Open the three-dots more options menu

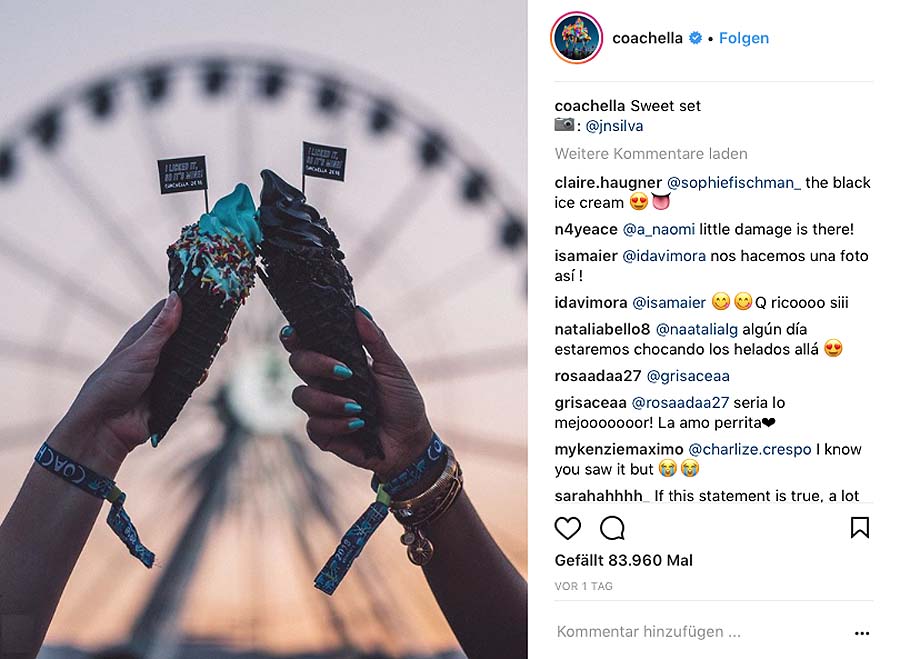(x=862, y=633)
